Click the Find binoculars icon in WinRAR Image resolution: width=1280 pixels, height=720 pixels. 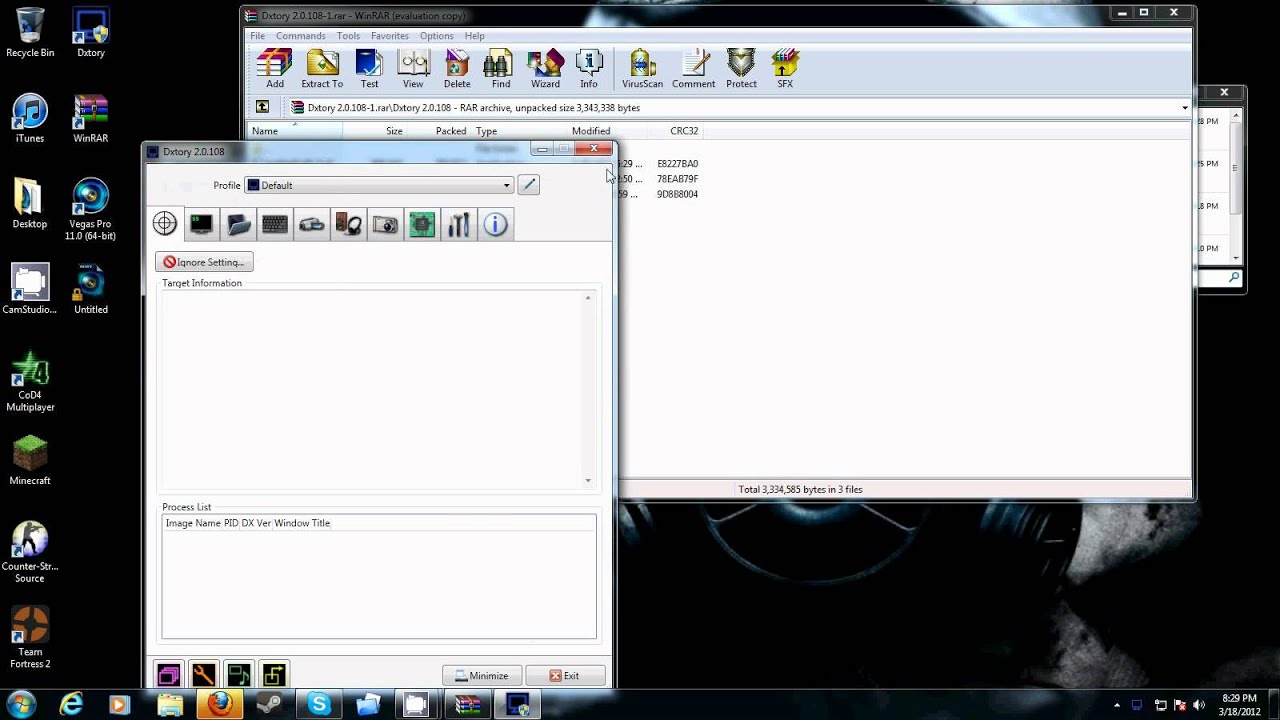[x=501, y=69]
